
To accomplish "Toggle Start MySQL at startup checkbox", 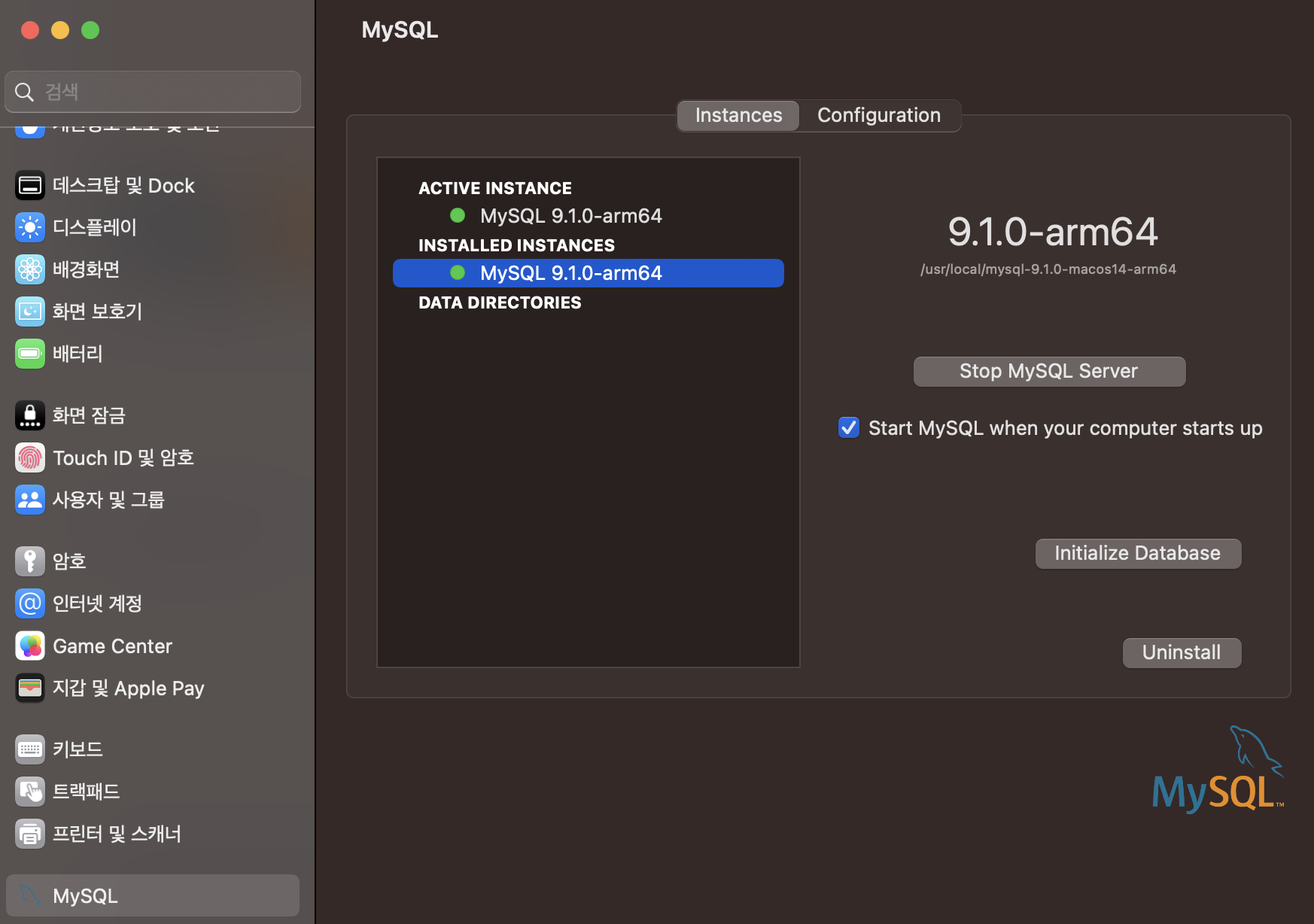I will point(849,427).
